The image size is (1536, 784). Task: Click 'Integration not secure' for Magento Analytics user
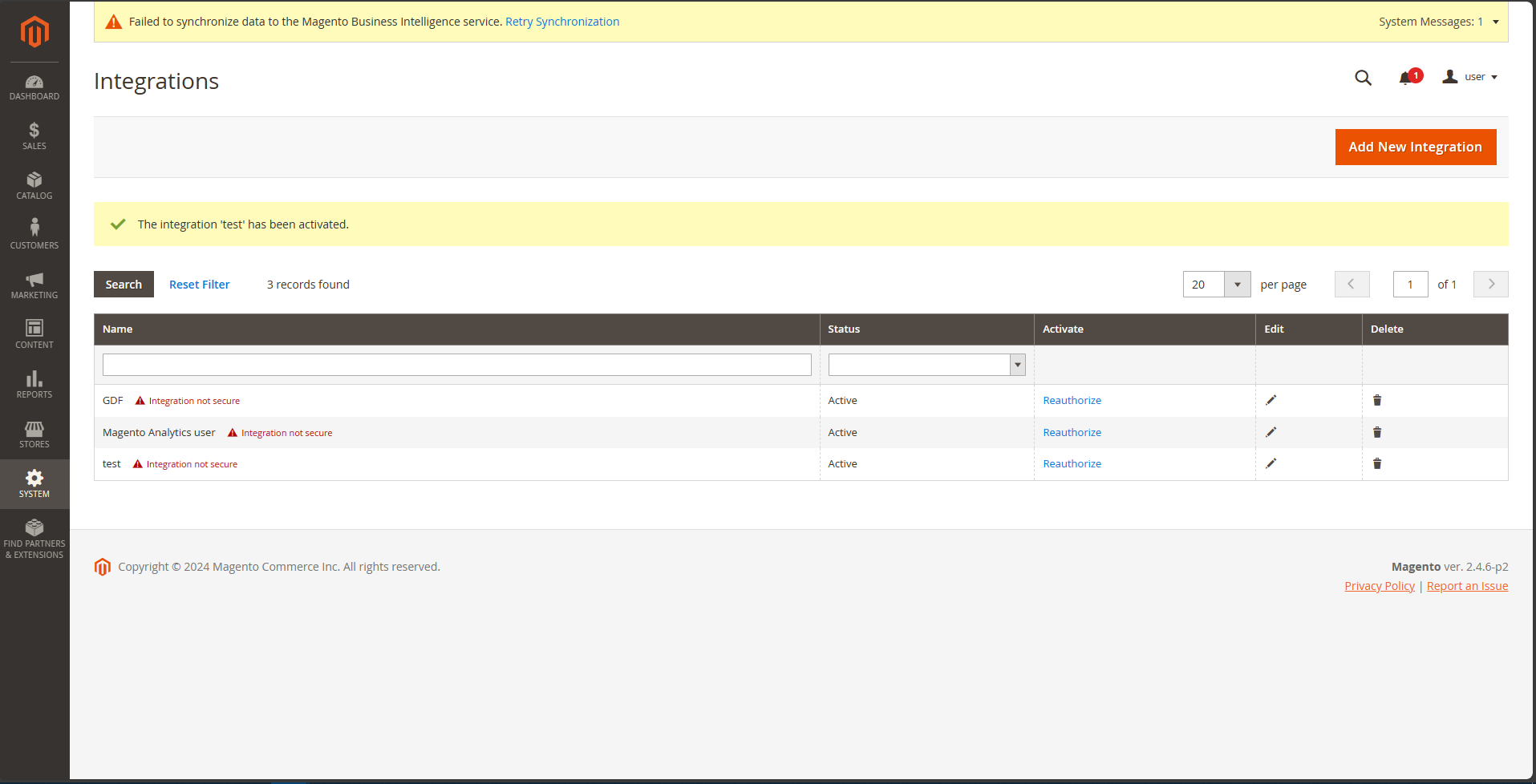(286, 433)
